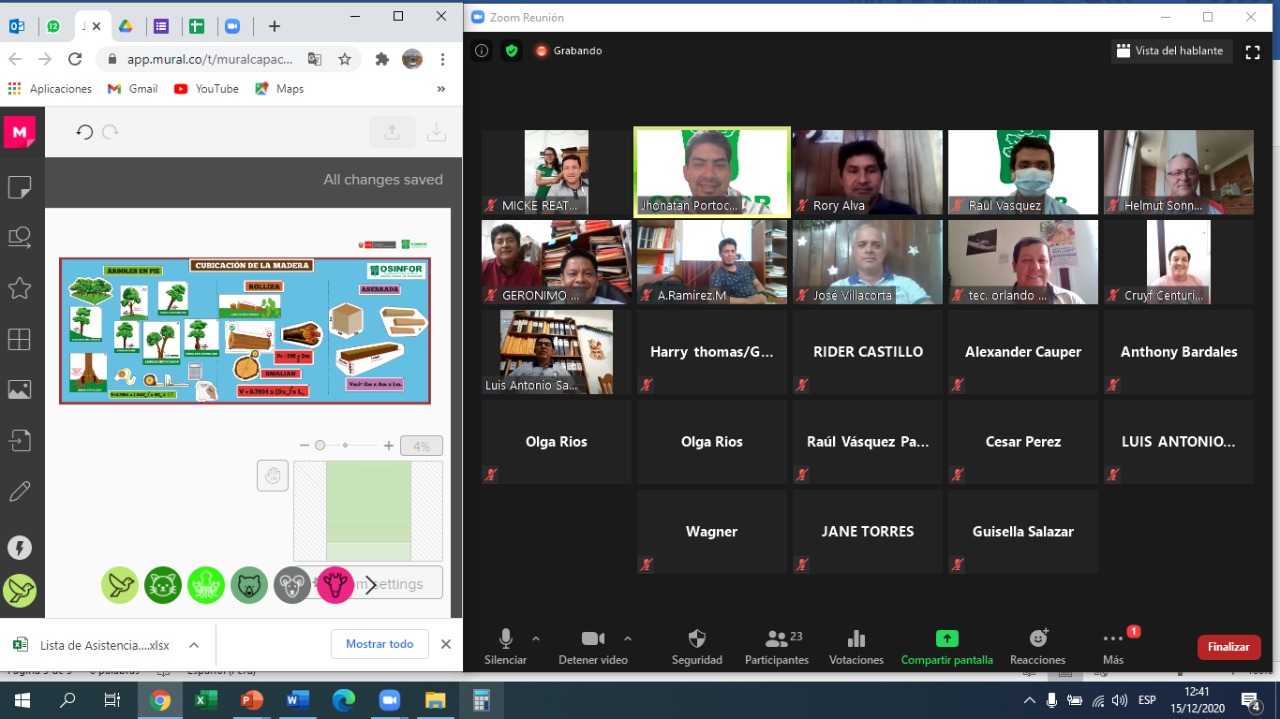Click the Mural minimap overview
This screenshot has height=719, width=1280.
click(x=368, y=511)
